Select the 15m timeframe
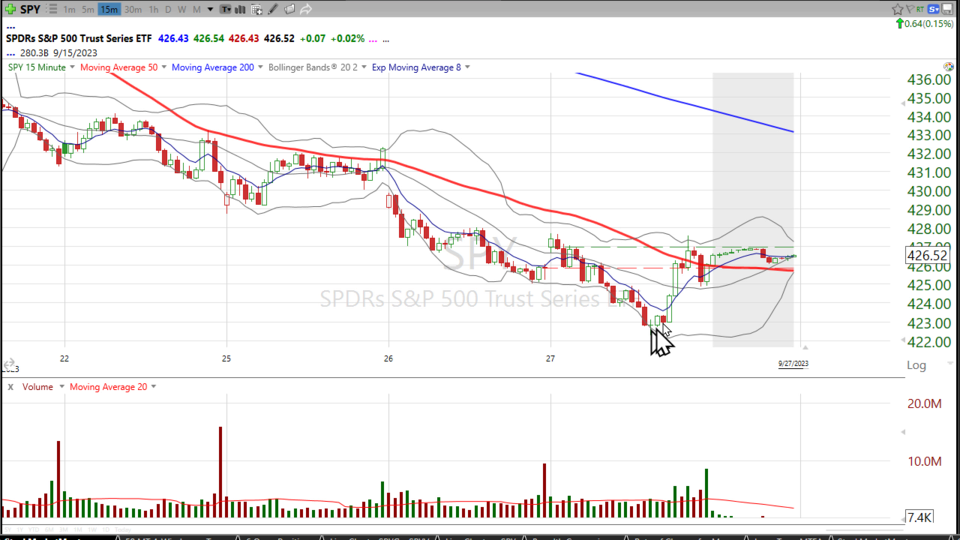960x540 pixels. [109, 9]
